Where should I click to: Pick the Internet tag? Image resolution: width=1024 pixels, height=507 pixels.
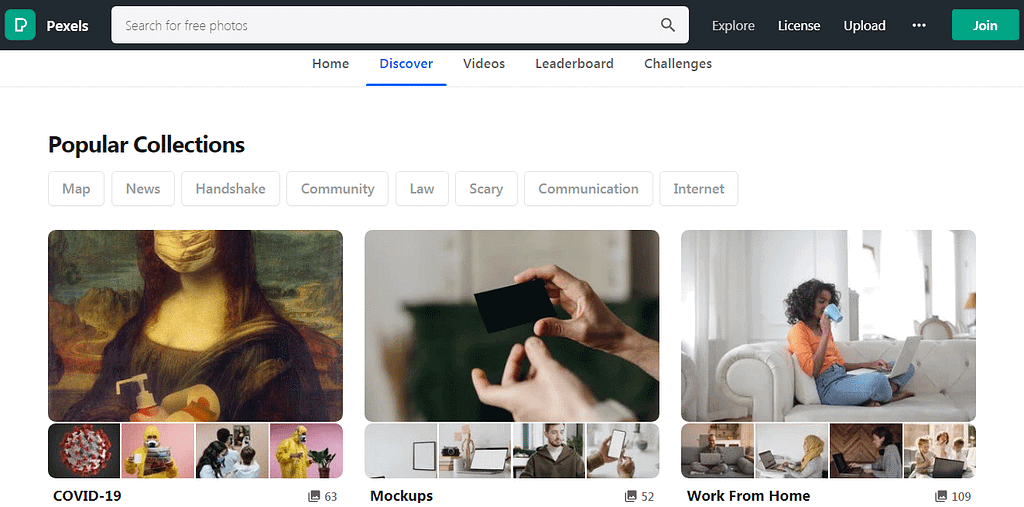pyautogui.click(x=699, y=189)
